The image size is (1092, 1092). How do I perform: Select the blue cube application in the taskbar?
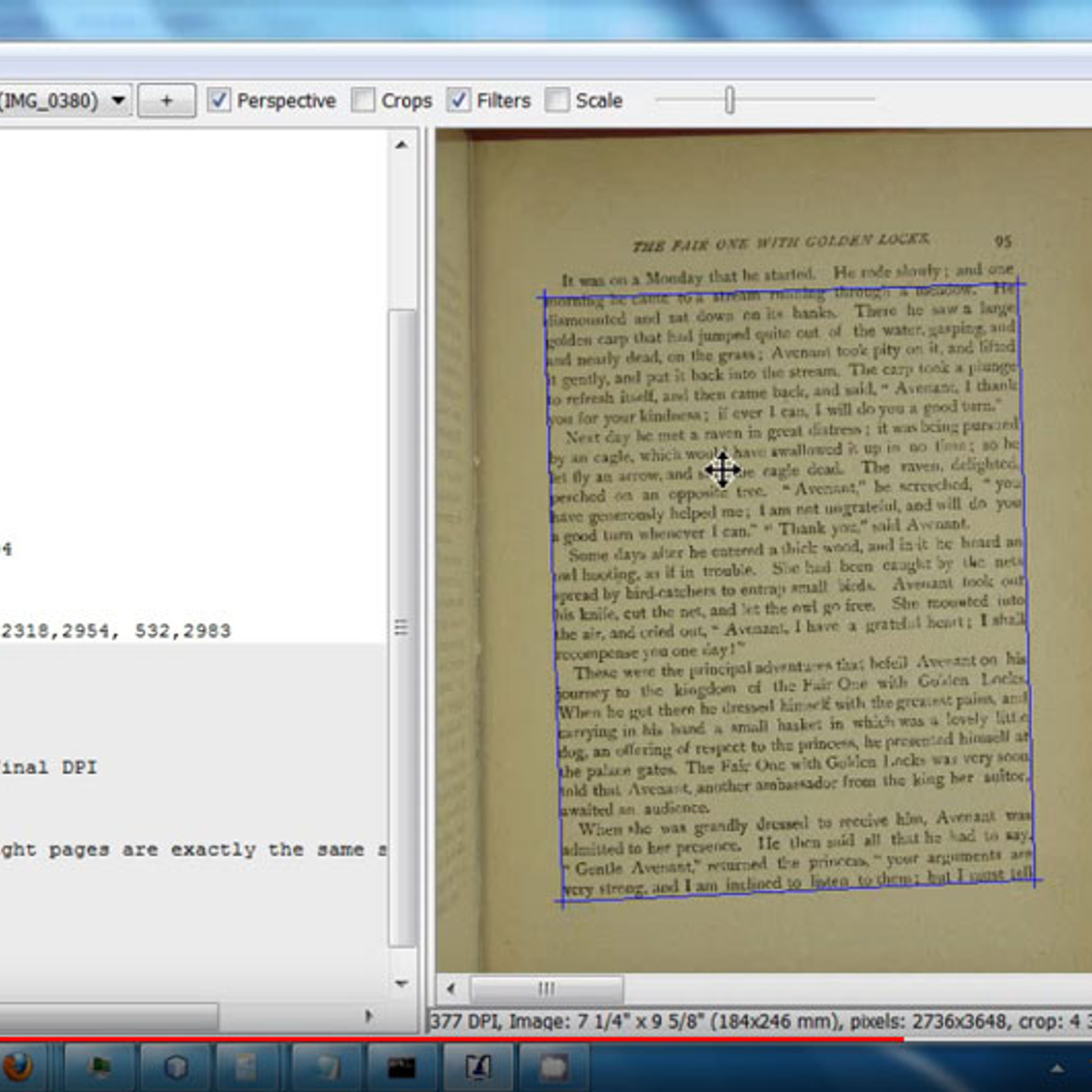pos(175,1067)
